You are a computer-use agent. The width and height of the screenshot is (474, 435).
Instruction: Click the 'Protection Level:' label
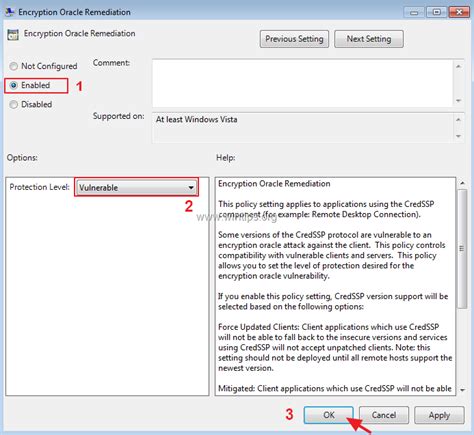(39, 187)
